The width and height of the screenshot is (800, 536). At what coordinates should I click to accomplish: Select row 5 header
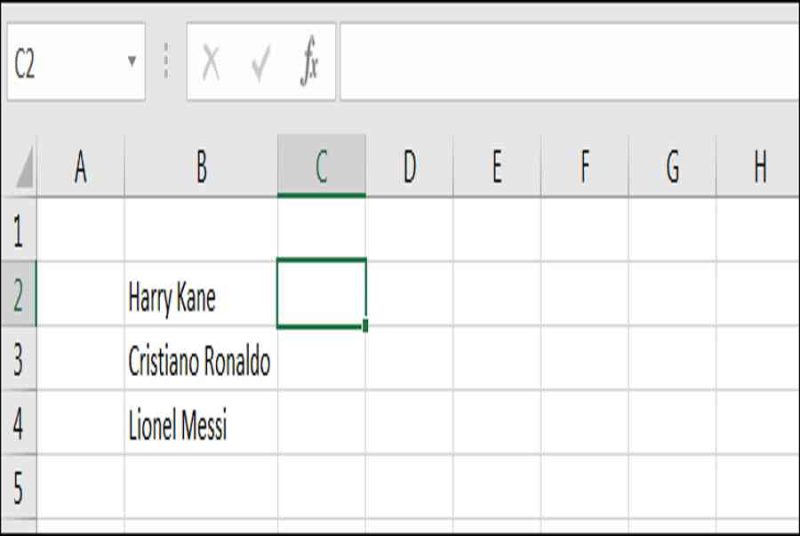click(x=18, y=487)
